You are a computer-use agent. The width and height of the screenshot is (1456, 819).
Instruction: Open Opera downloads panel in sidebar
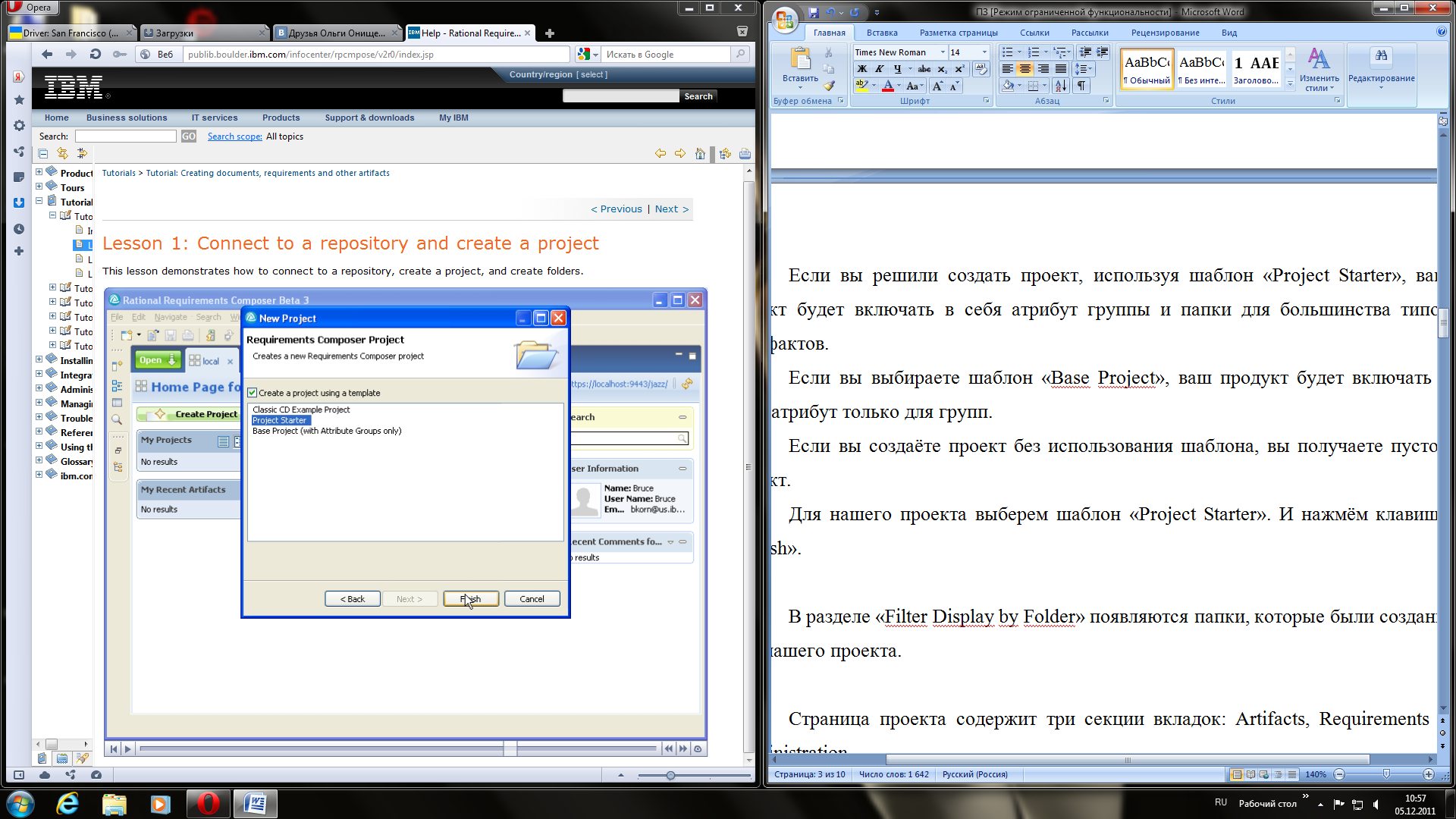pyautogui.click(x=19, y=202)
